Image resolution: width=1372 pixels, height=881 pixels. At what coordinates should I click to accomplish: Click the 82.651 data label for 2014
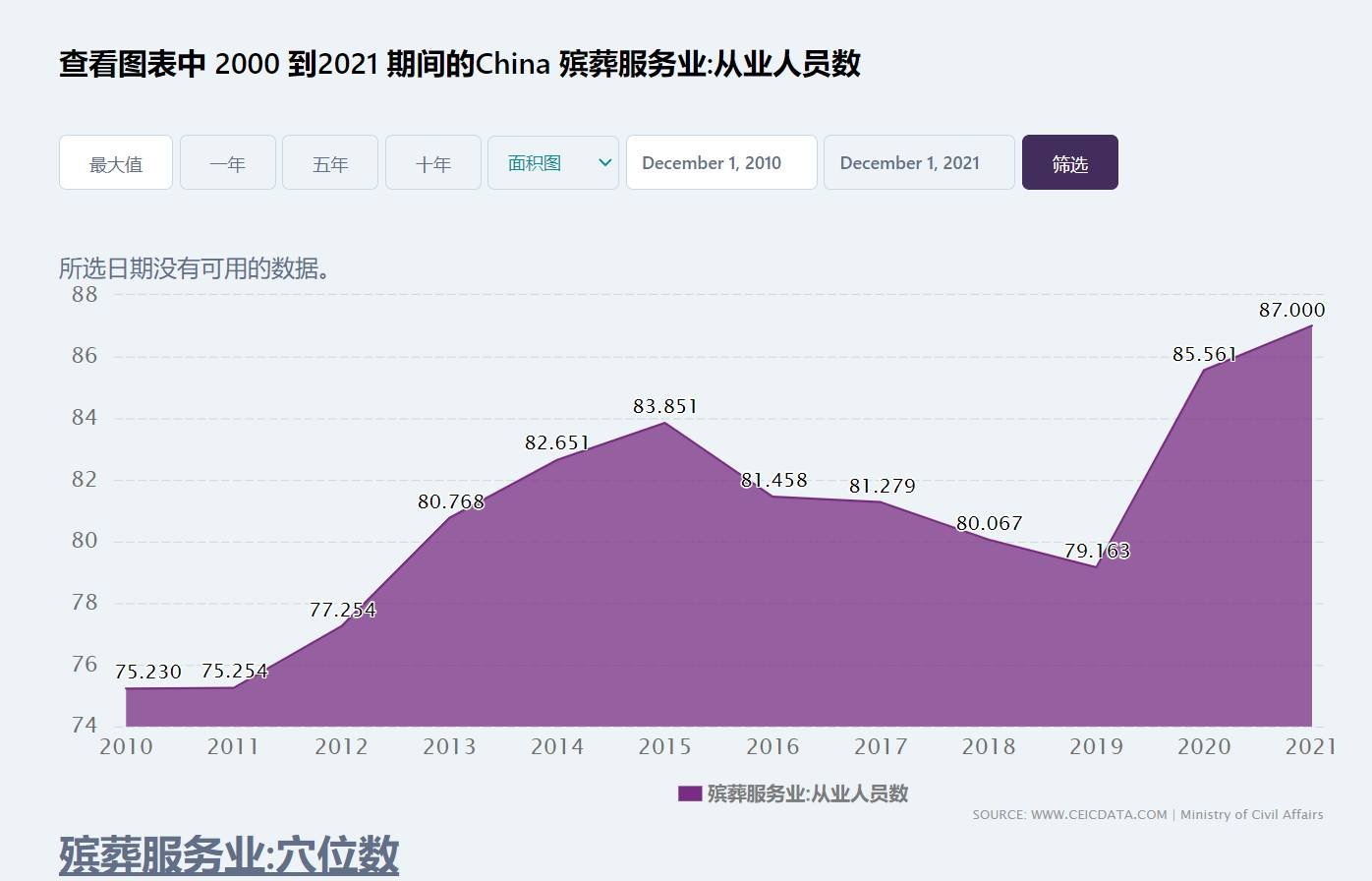pos(557,442)
